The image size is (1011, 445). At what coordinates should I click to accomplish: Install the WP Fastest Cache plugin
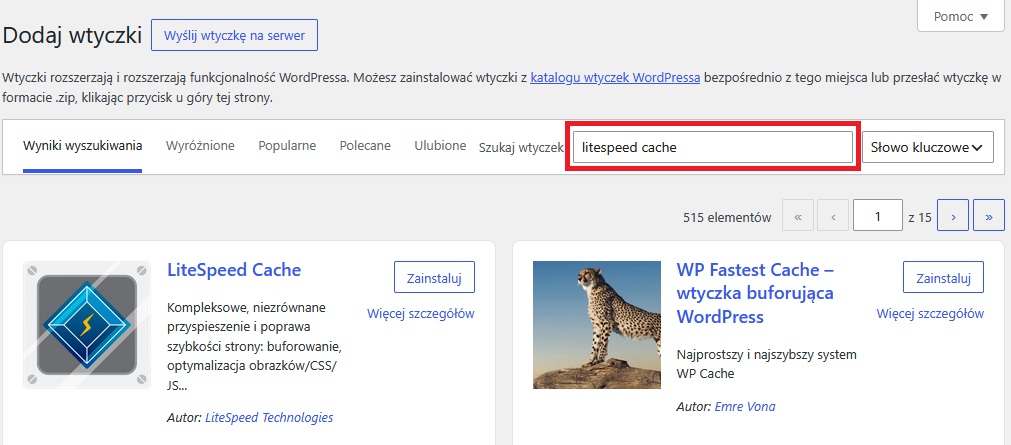point(943,277)
